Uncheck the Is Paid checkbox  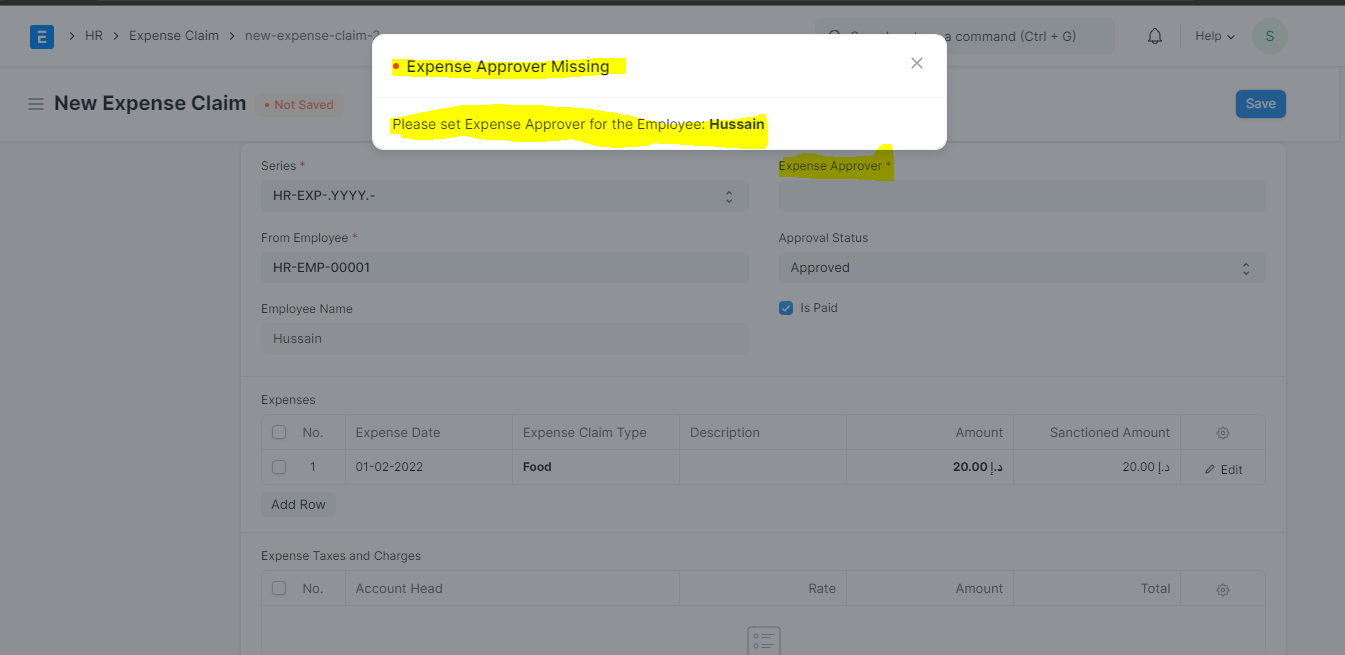pos(786,307)
